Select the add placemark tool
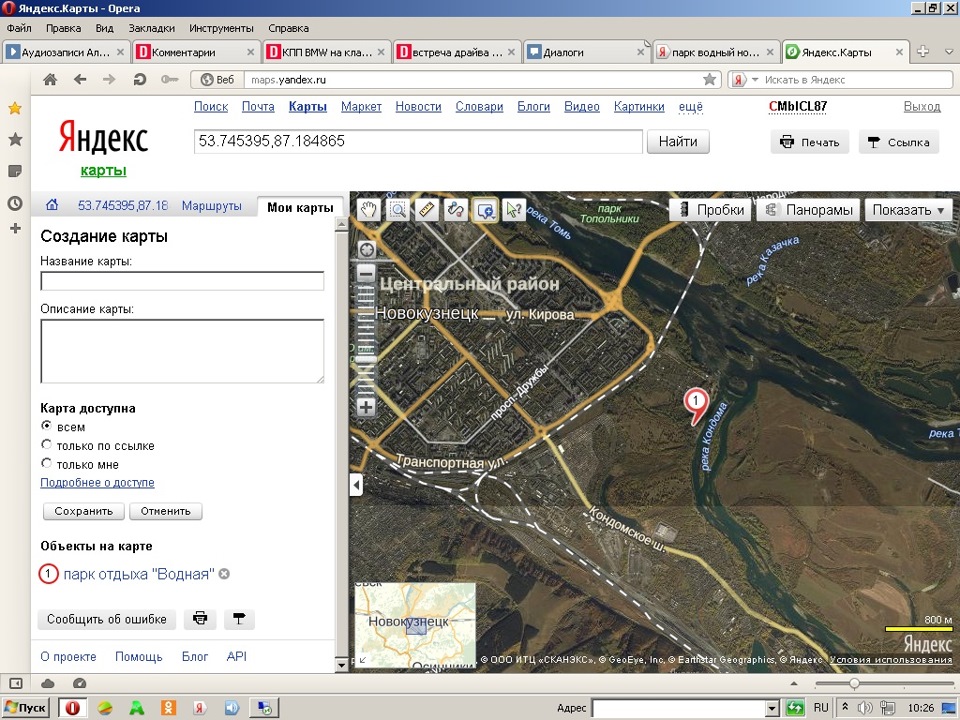This screenshot has height=720, width=960. [x=485, y=209]
